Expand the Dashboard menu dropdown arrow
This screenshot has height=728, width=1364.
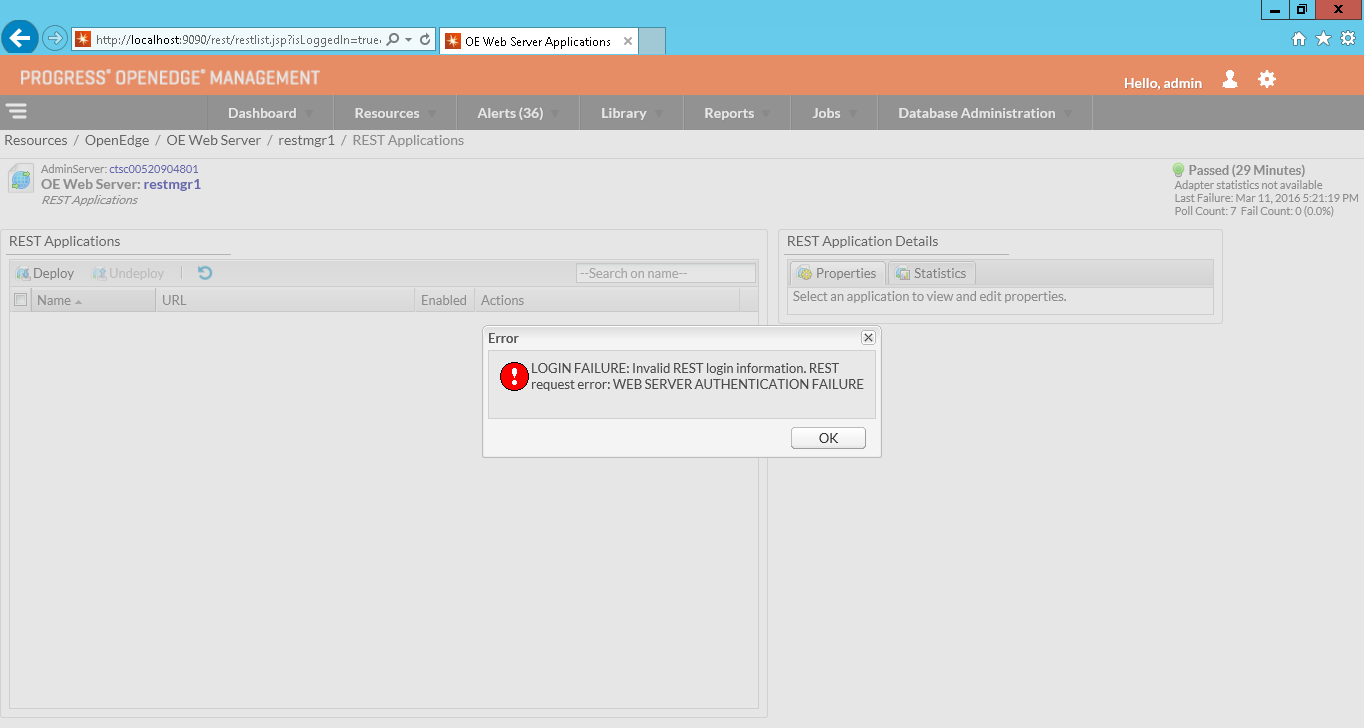(309, 114)
